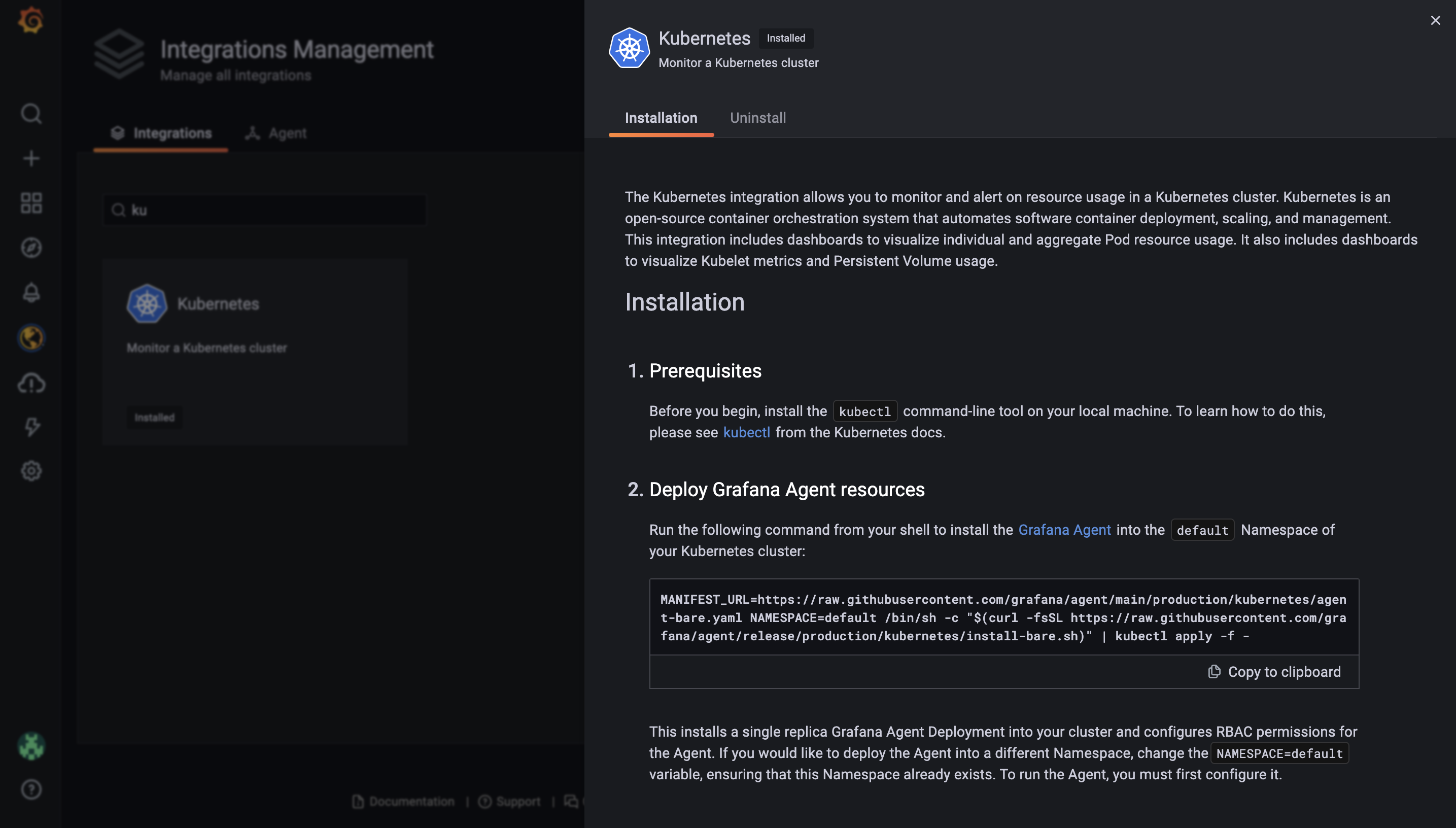
Task: Click the inline 'kubectl' code label
Action: [865, 411]
